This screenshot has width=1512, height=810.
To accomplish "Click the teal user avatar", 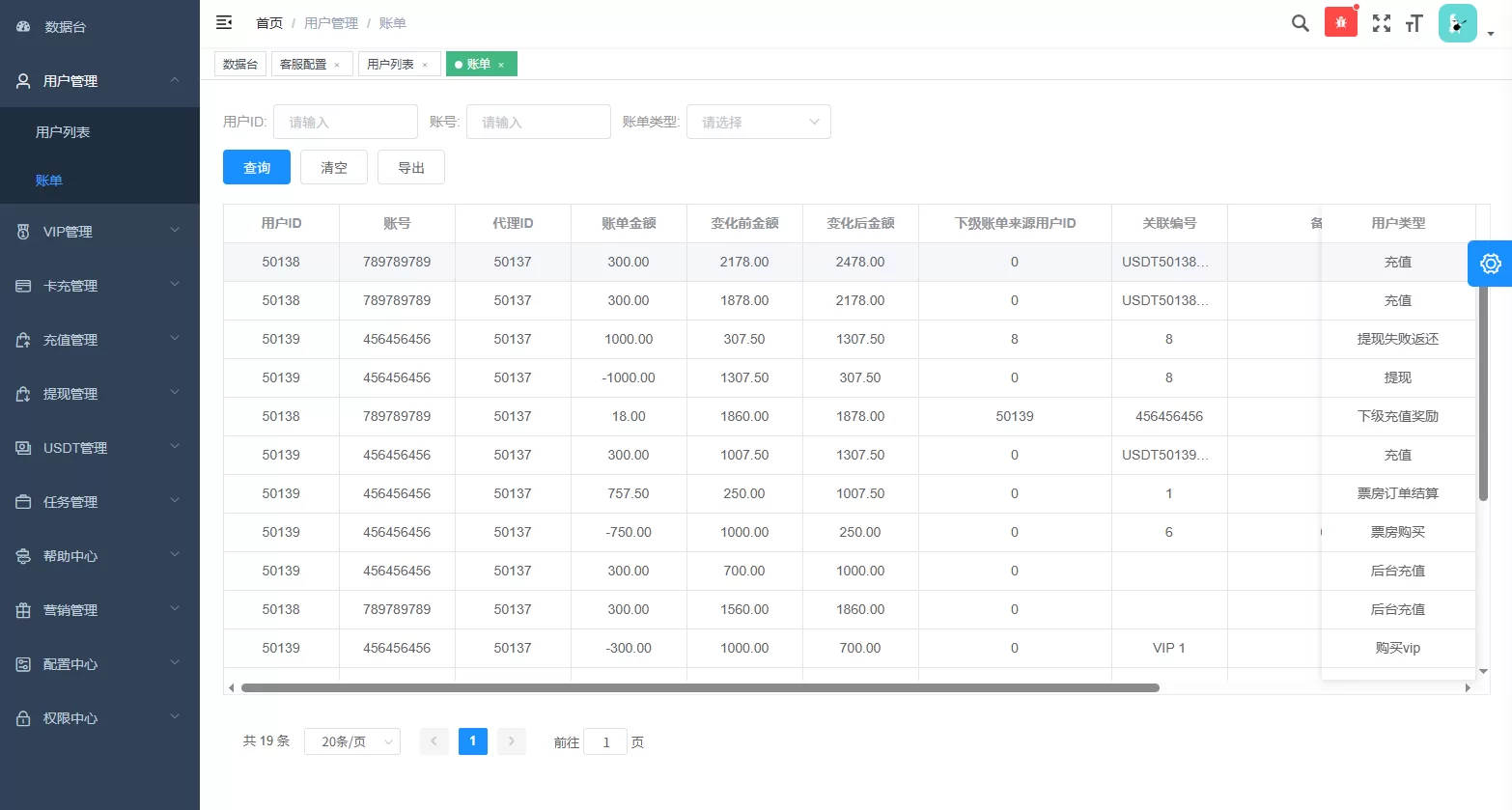I will (1457, 20).
